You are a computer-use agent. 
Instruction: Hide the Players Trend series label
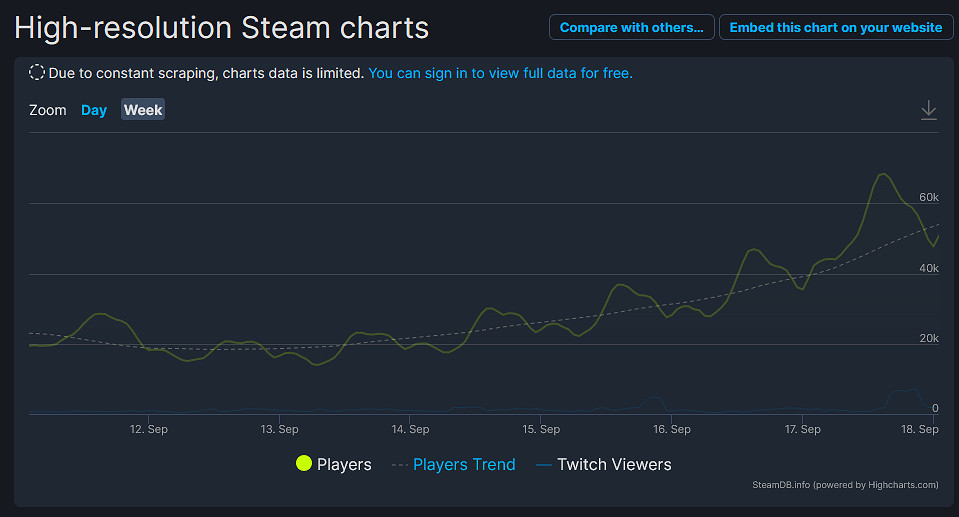464,464
